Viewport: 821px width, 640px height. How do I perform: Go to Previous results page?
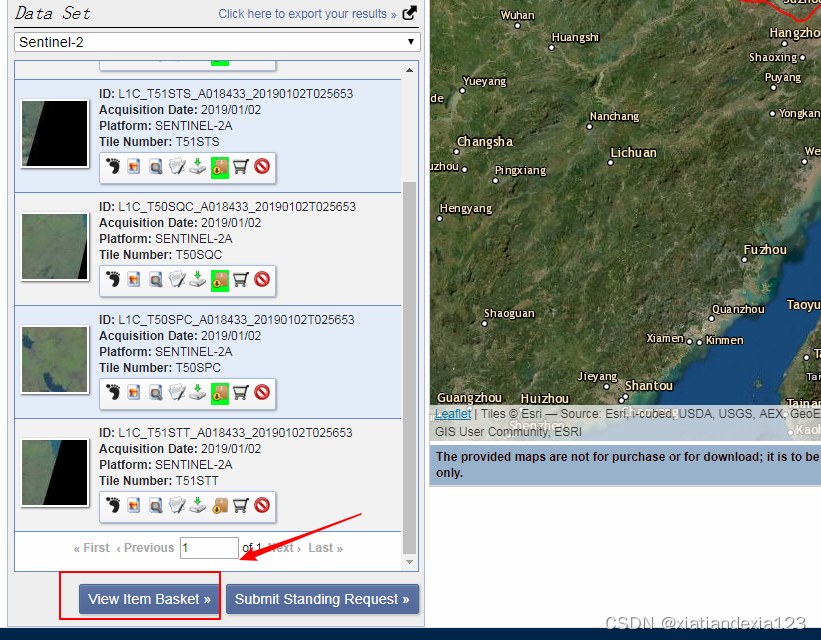tap(145, 548)
